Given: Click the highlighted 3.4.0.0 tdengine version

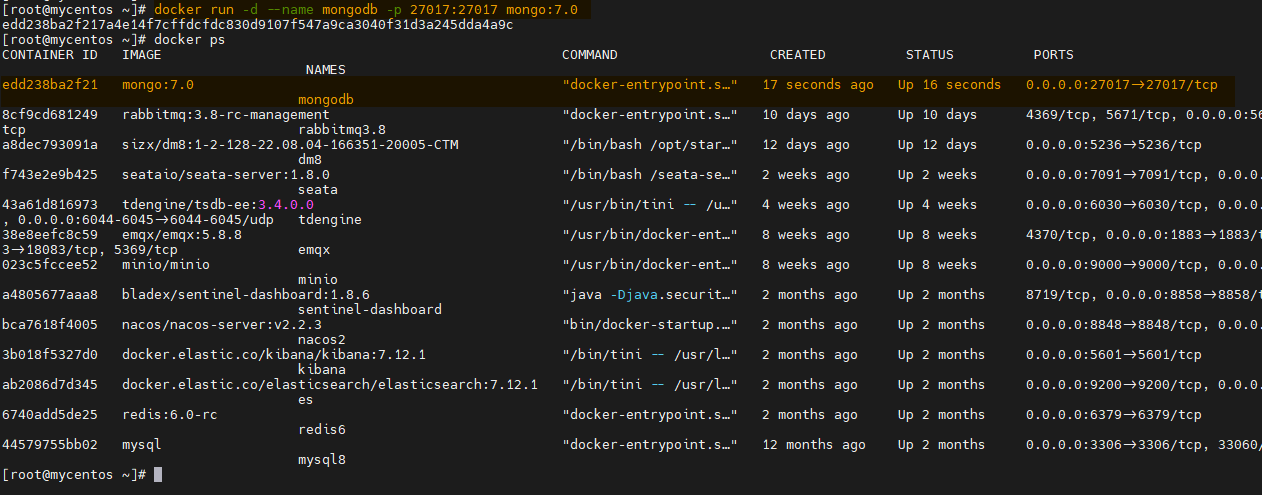Looking at the screenshot, I should 287,205.
